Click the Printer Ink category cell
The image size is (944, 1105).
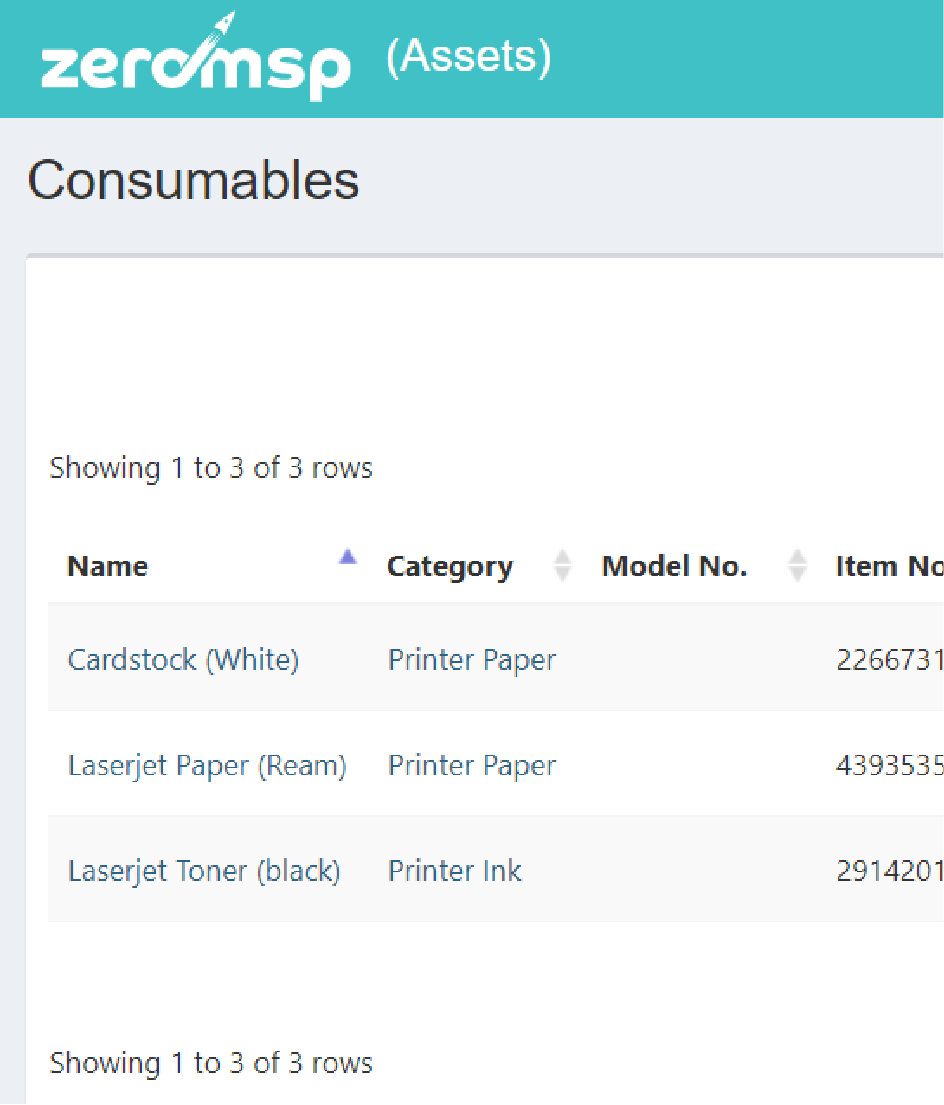(x=454, y=871)
